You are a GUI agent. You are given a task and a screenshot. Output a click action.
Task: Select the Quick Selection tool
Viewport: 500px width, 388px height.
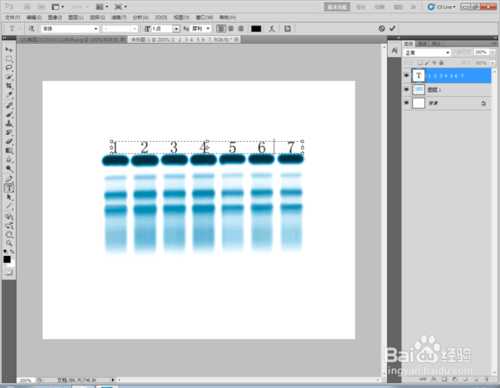click(x=9, y=77)
